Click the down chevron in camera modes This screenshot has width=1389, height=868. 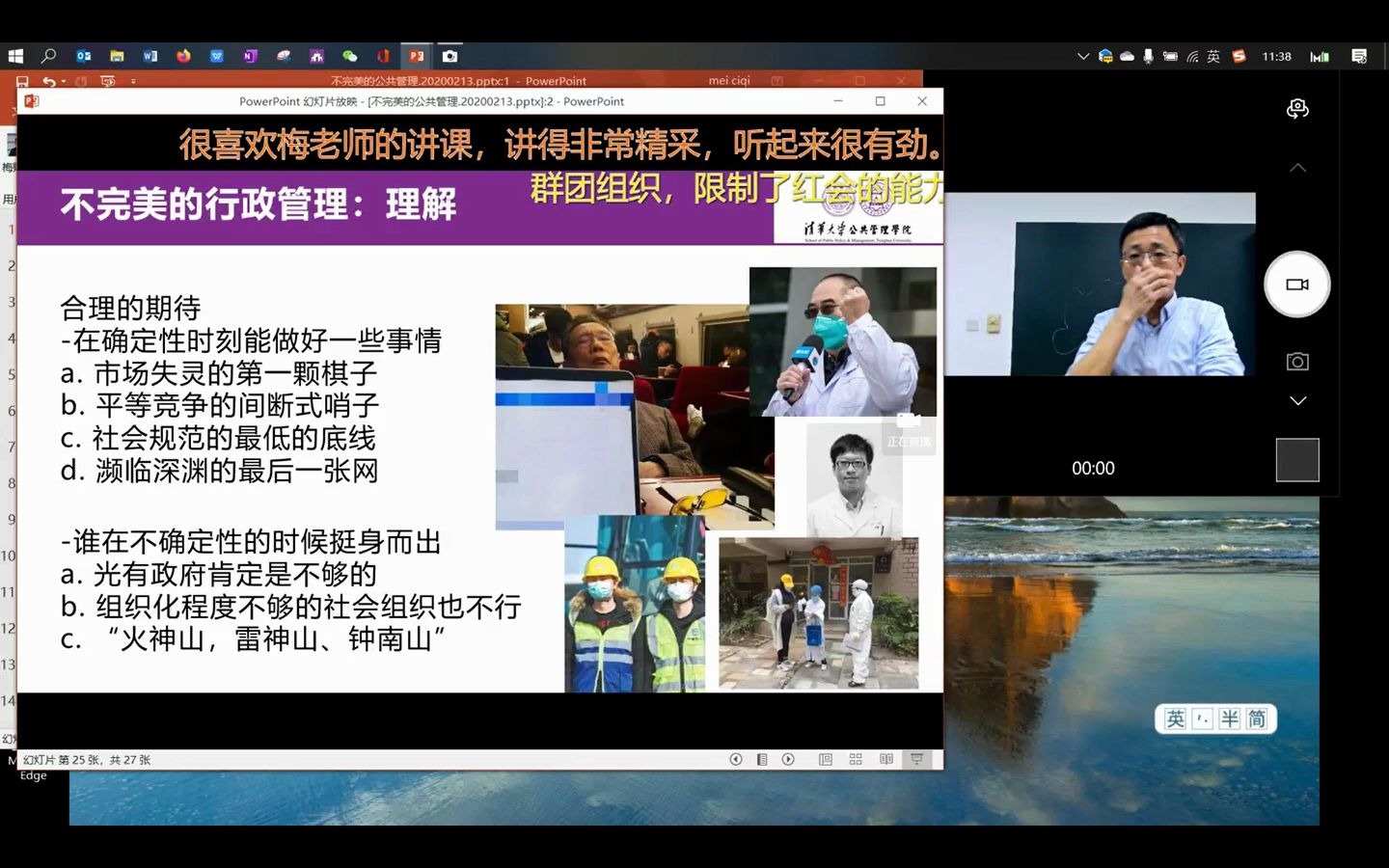click(x=1298, y=400)
